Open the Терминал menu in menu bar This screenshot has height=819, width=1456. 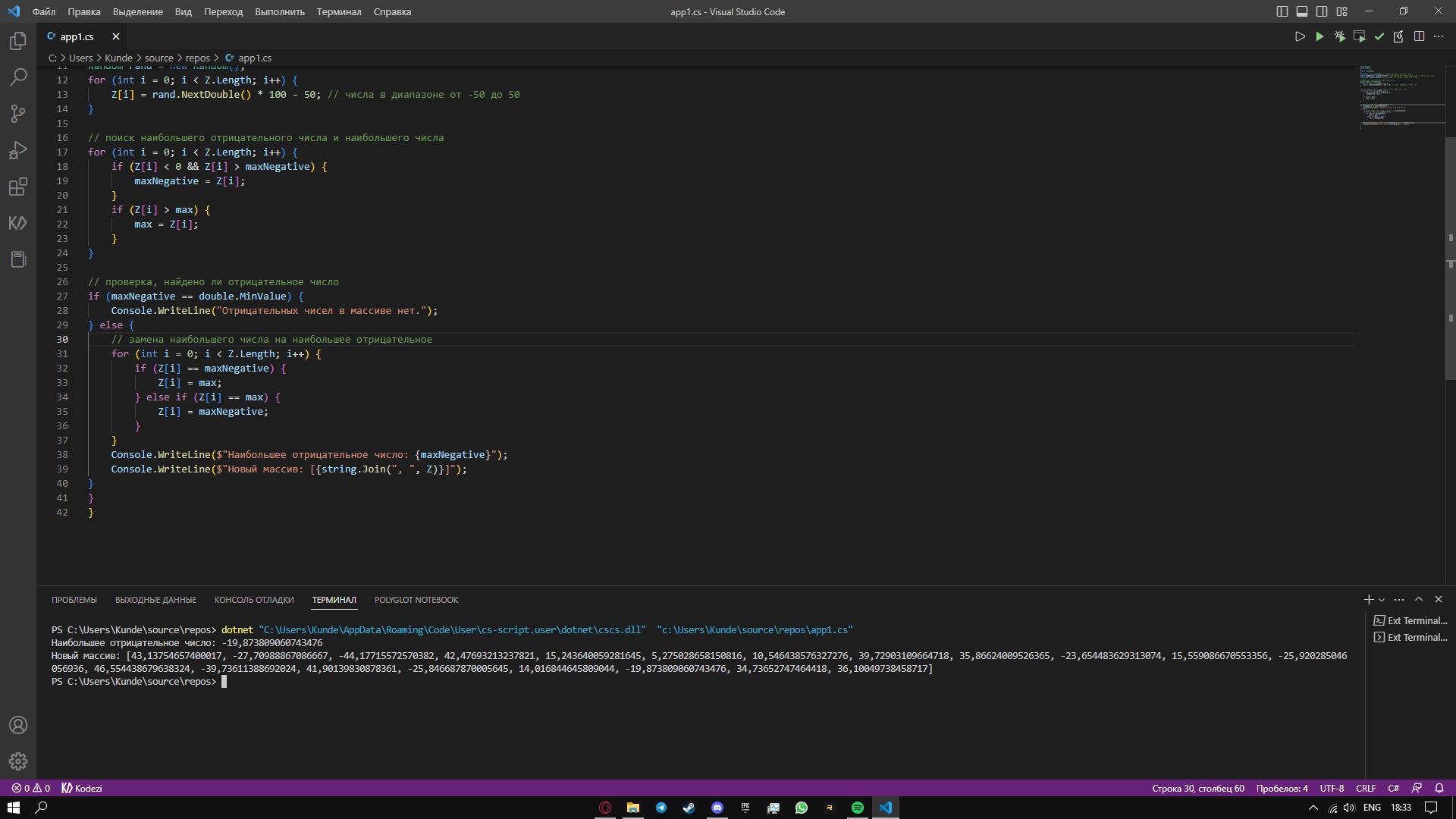click(x=338, y=11)
